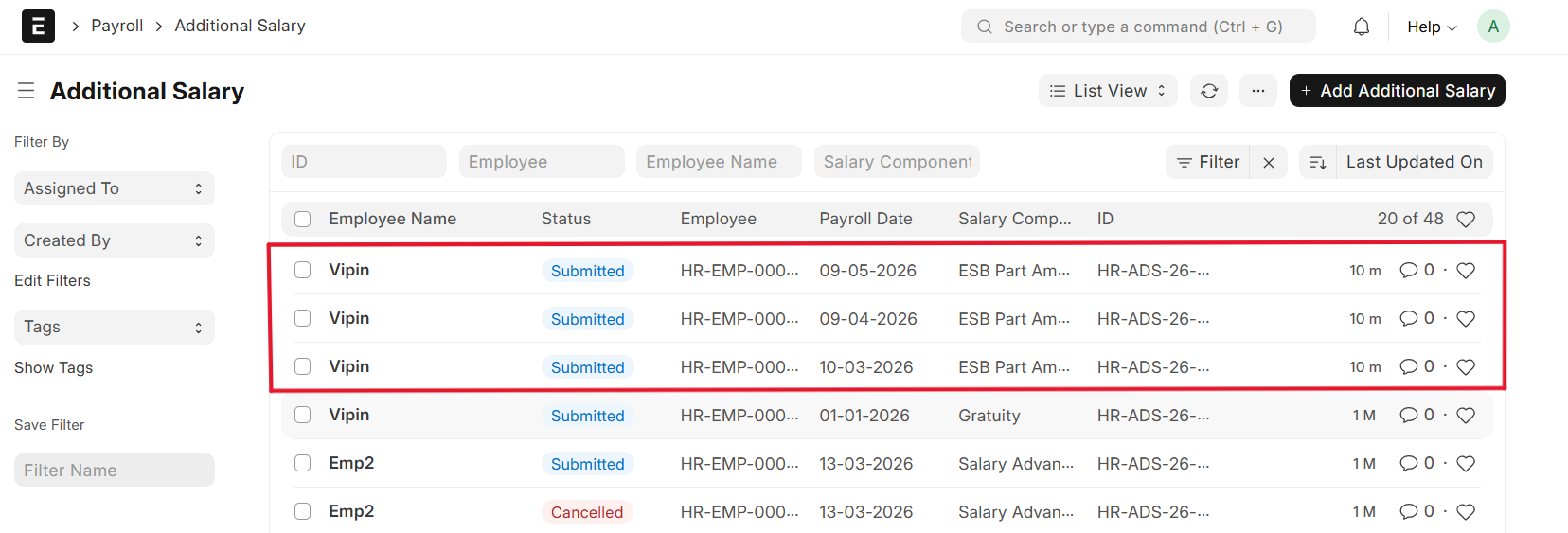
Task: Expand the Assigned To filter dropdown
Action: tap(114, 188)
